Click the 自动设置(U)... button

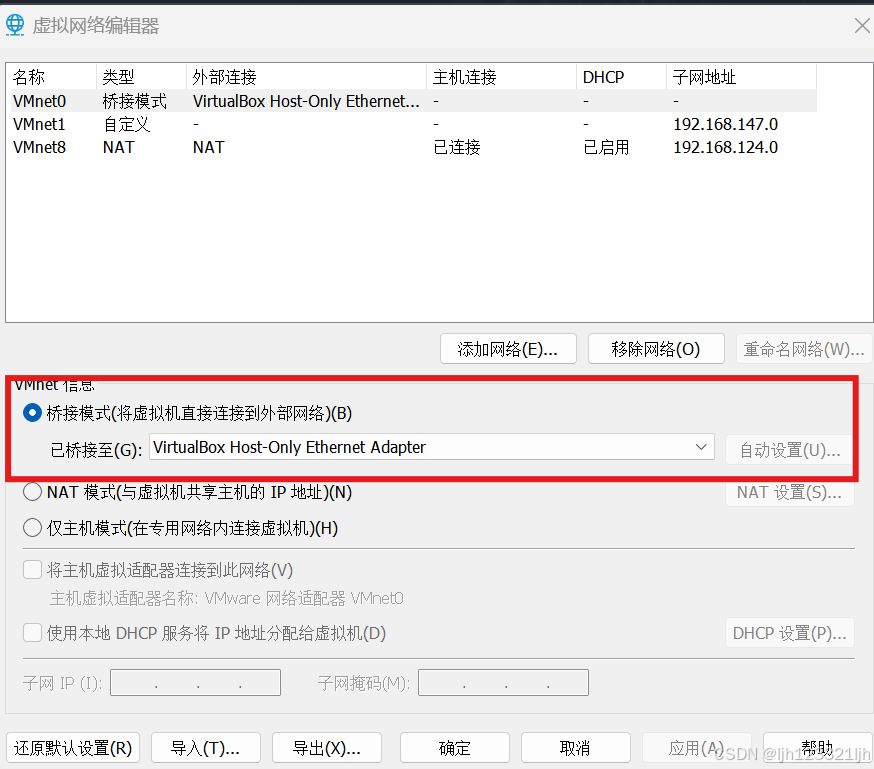[790, 450]
